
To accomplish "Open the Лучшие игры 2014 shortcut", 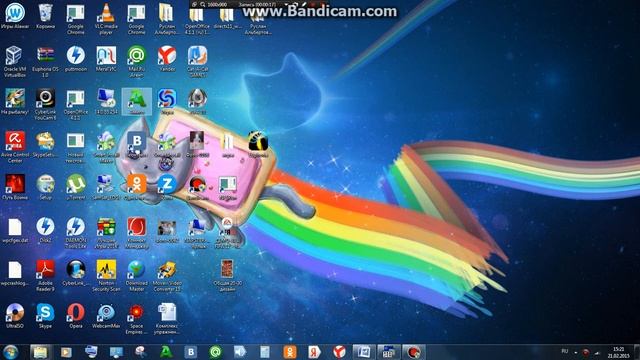I will (x=106, y=233).
